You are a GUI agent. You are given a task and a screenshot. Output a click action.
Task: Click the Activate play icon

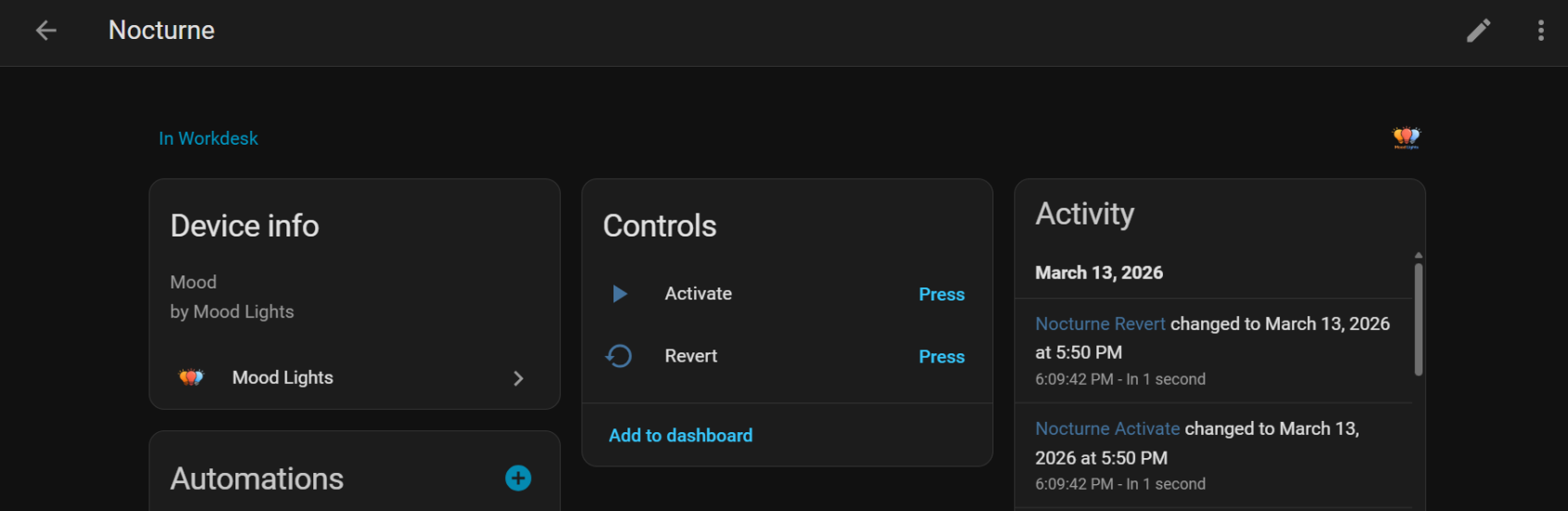pos(620,294)
